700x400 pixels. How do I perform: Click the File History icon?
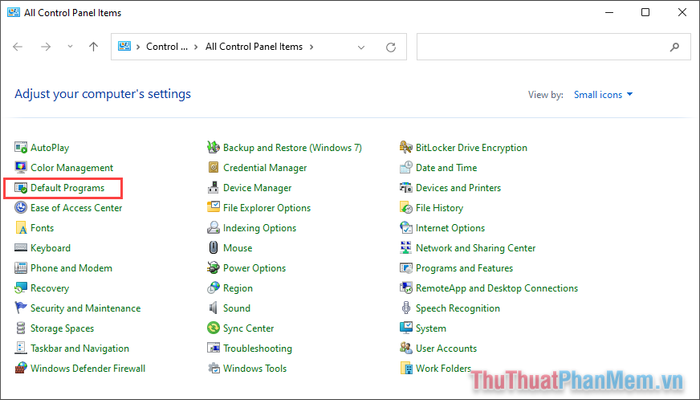(x=406, y=208)
